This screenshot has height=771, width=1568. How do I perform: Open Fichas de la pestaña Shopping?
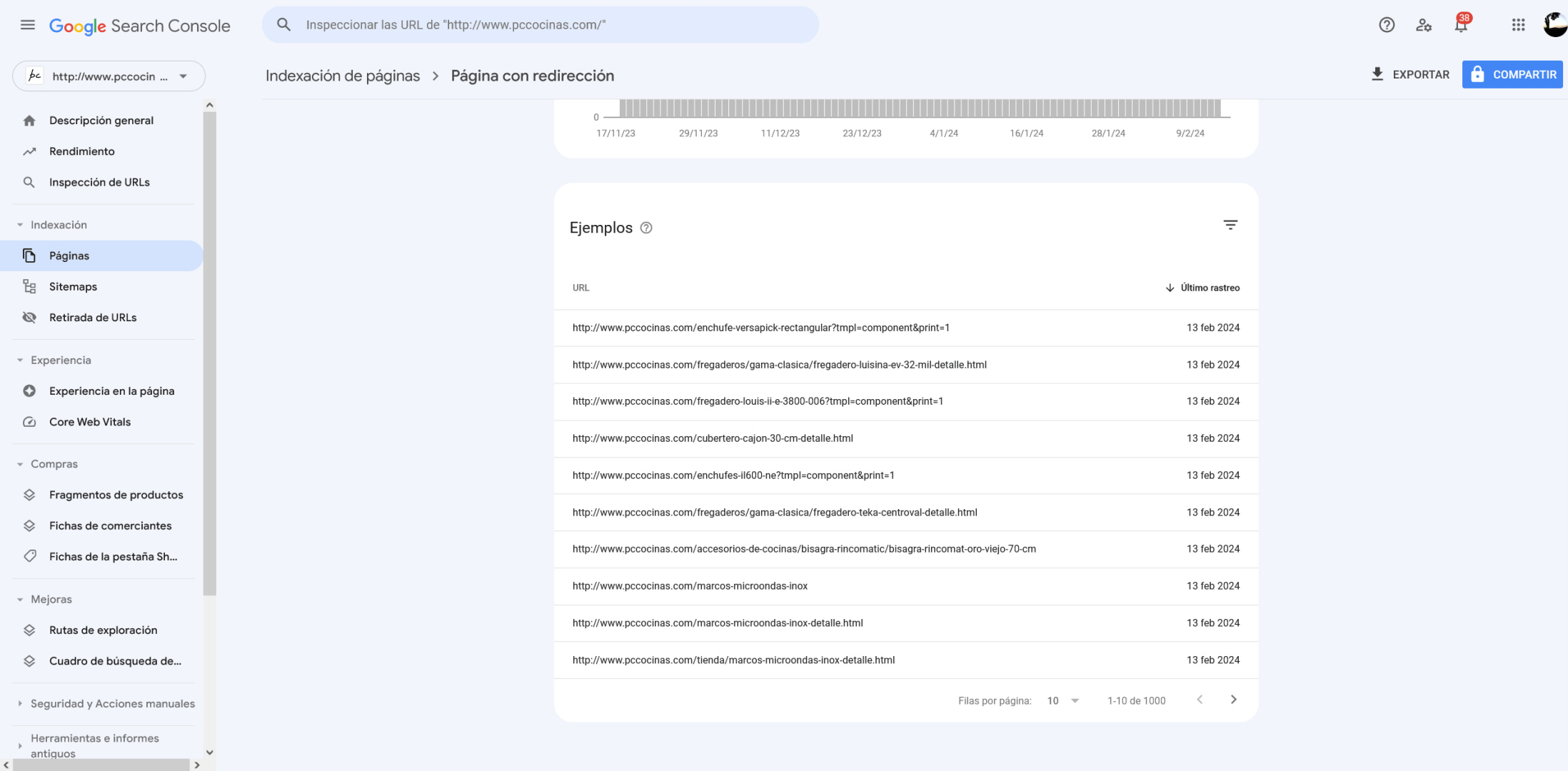[101, 556]
